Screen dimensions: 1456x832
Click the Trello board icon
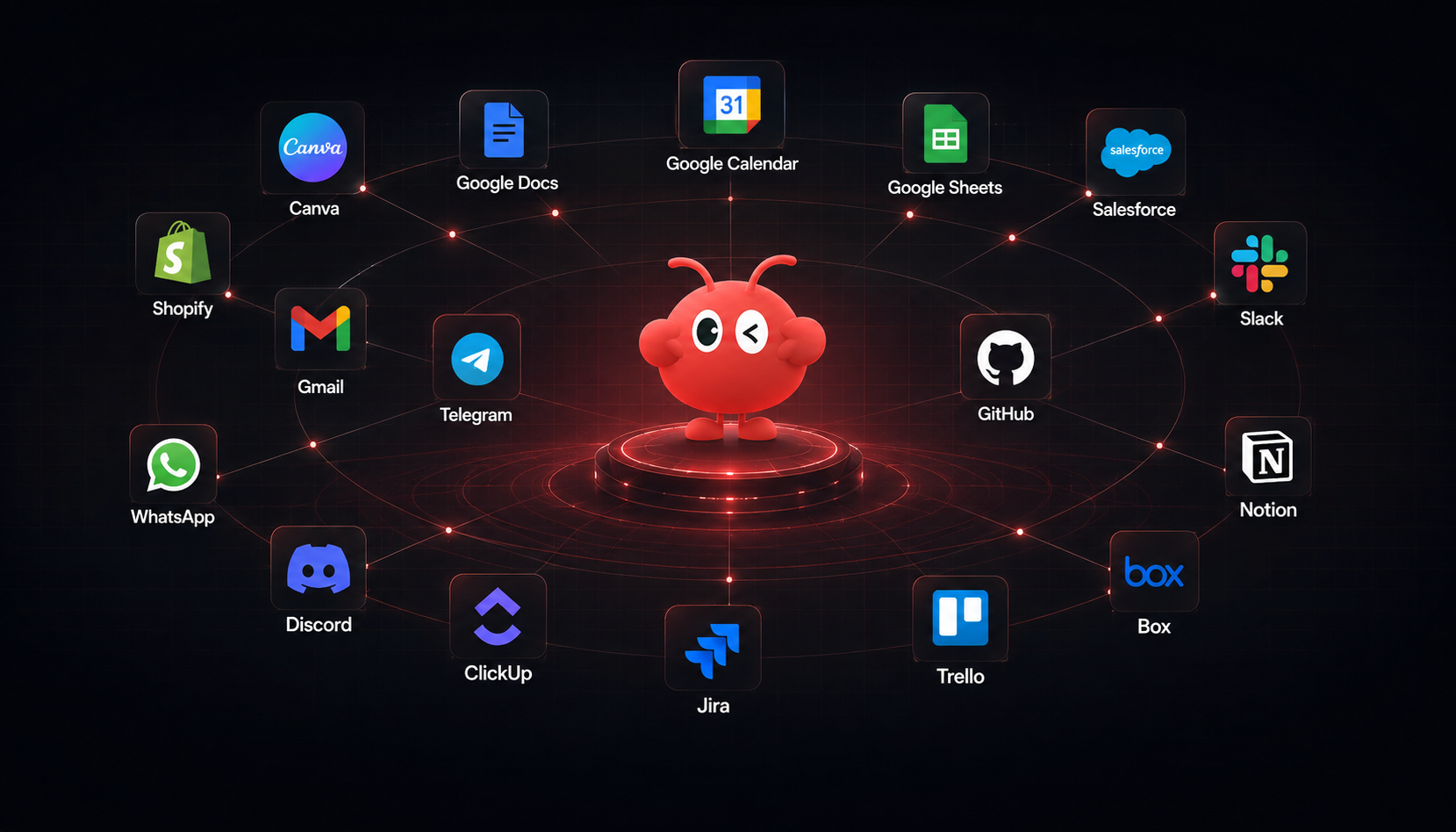960,619
